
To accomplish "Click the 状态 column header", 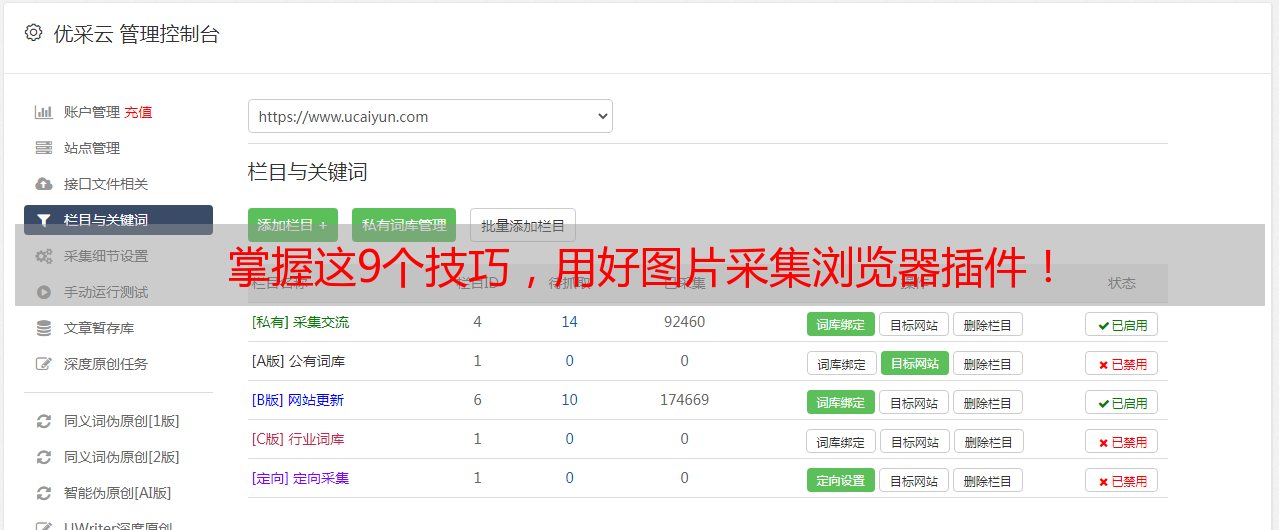I will click(1122, 283).
